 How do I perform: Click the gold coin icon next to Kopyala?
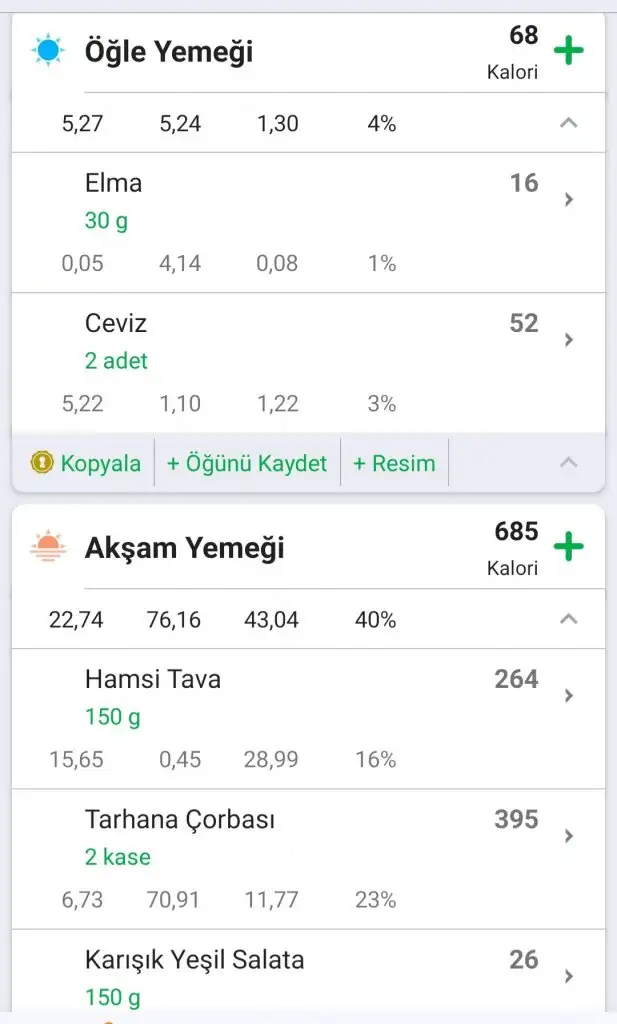pyautogui.click(x=42, y=463)
